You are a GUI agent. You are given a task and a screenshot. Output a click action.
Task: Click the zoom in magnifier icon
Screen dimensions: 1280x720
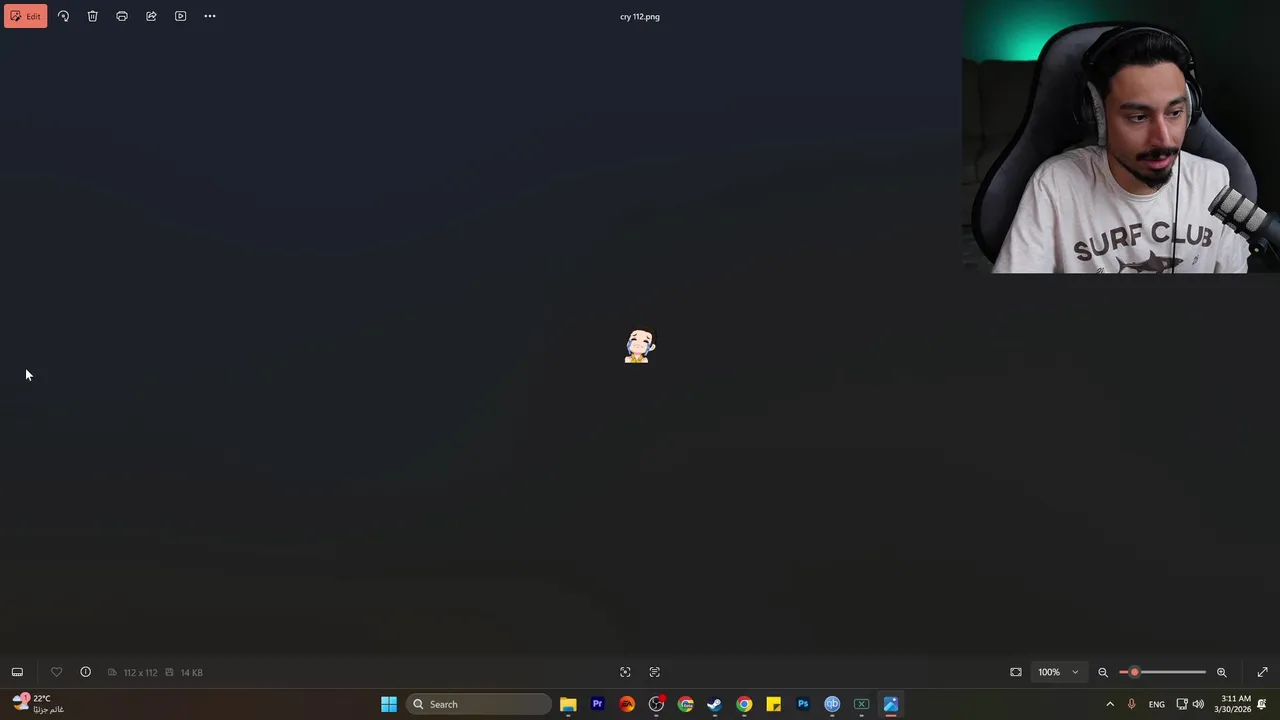click(x=1221, y=672)
